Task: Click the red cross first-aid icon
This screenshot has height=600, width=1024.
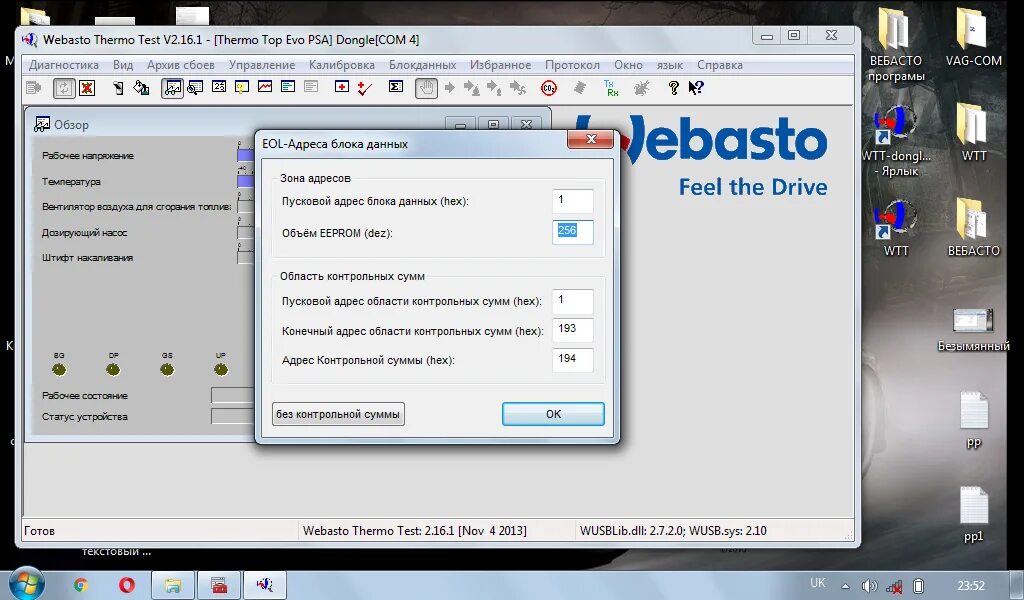Action: pos(342,87)
